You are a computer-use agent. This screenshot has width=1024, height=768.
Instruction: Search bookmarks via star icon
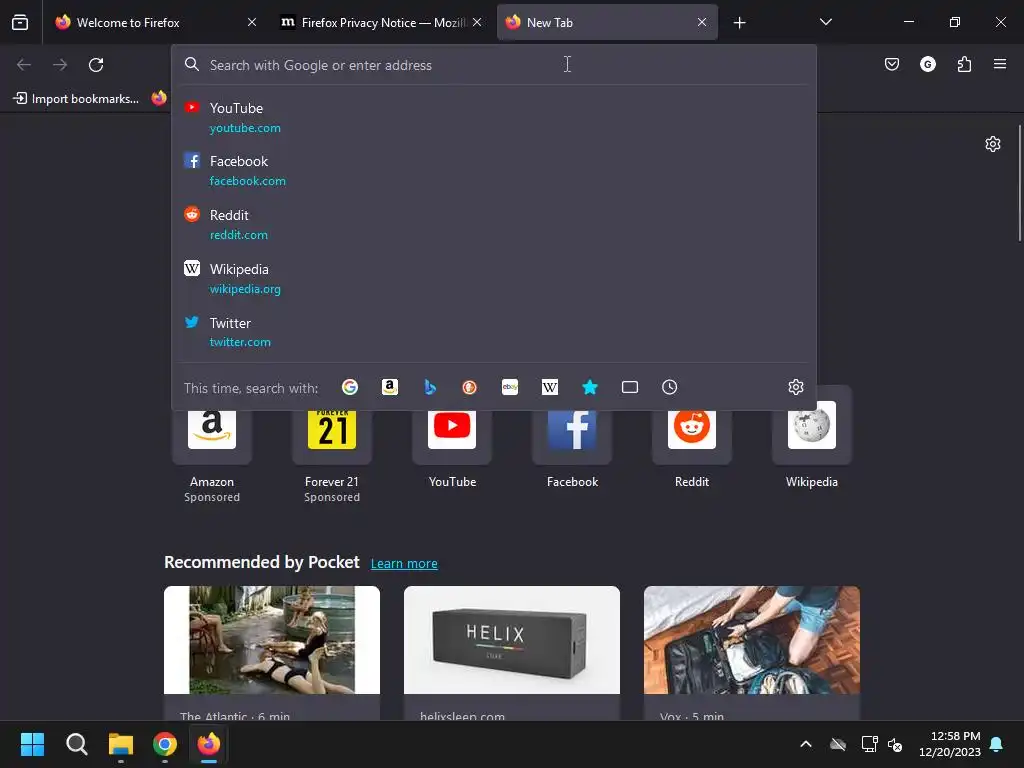(x=590, y=387)
